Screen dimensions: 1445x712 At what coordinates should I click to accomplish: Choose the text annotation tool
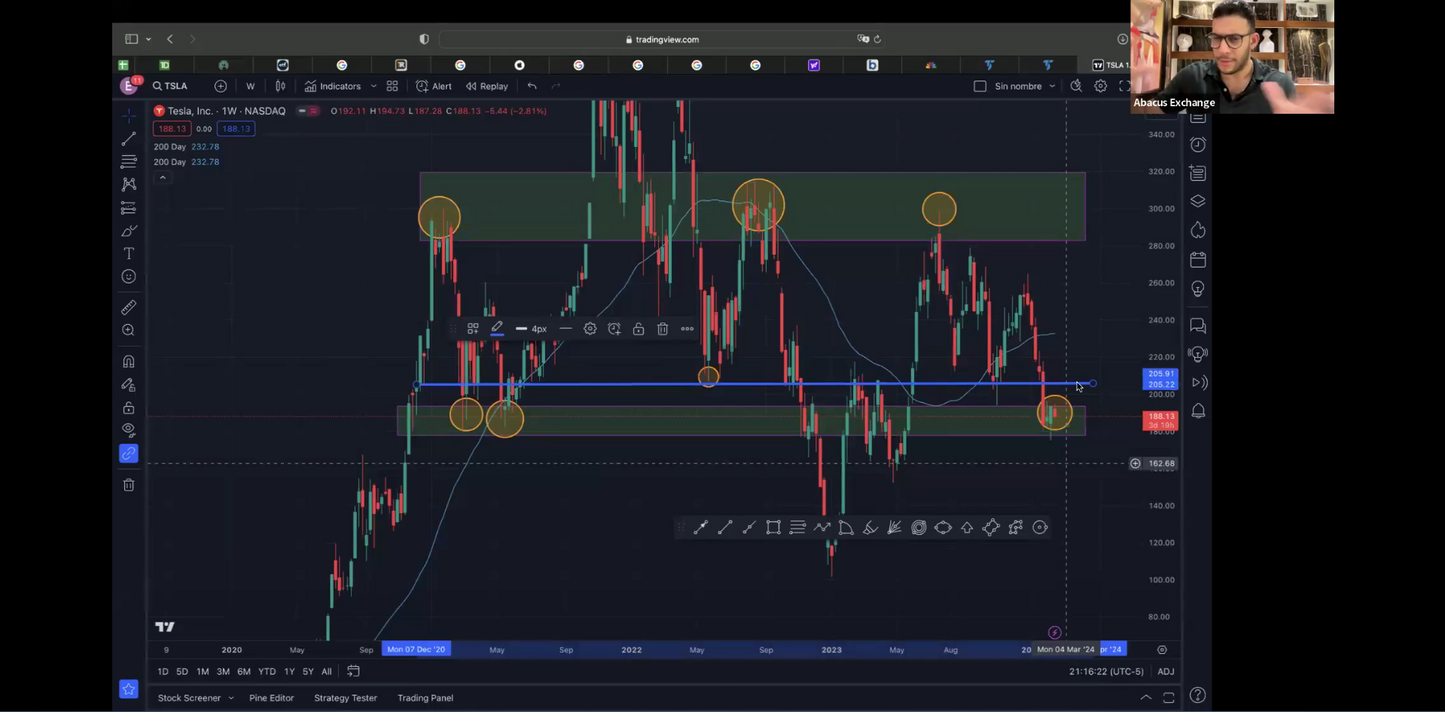[129, 254]
